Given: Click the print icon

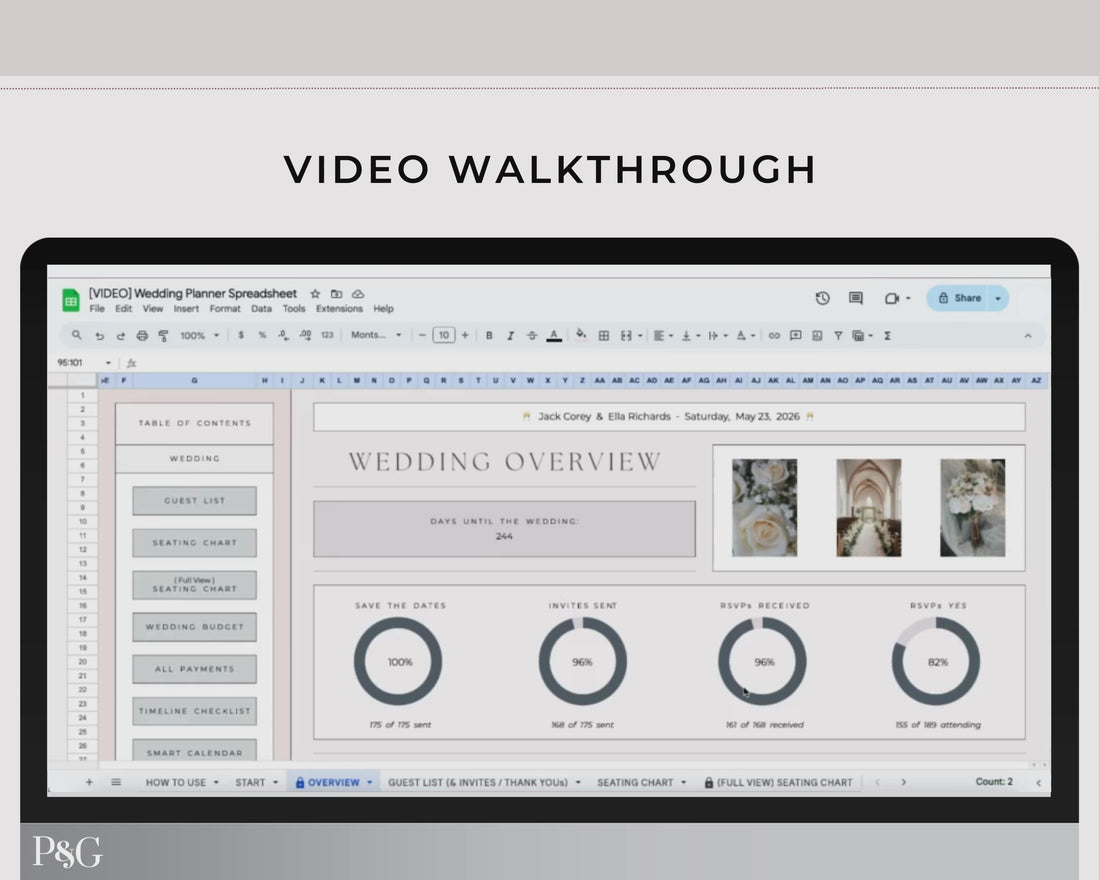Looking at the screenshot, I should click(142, 336).
